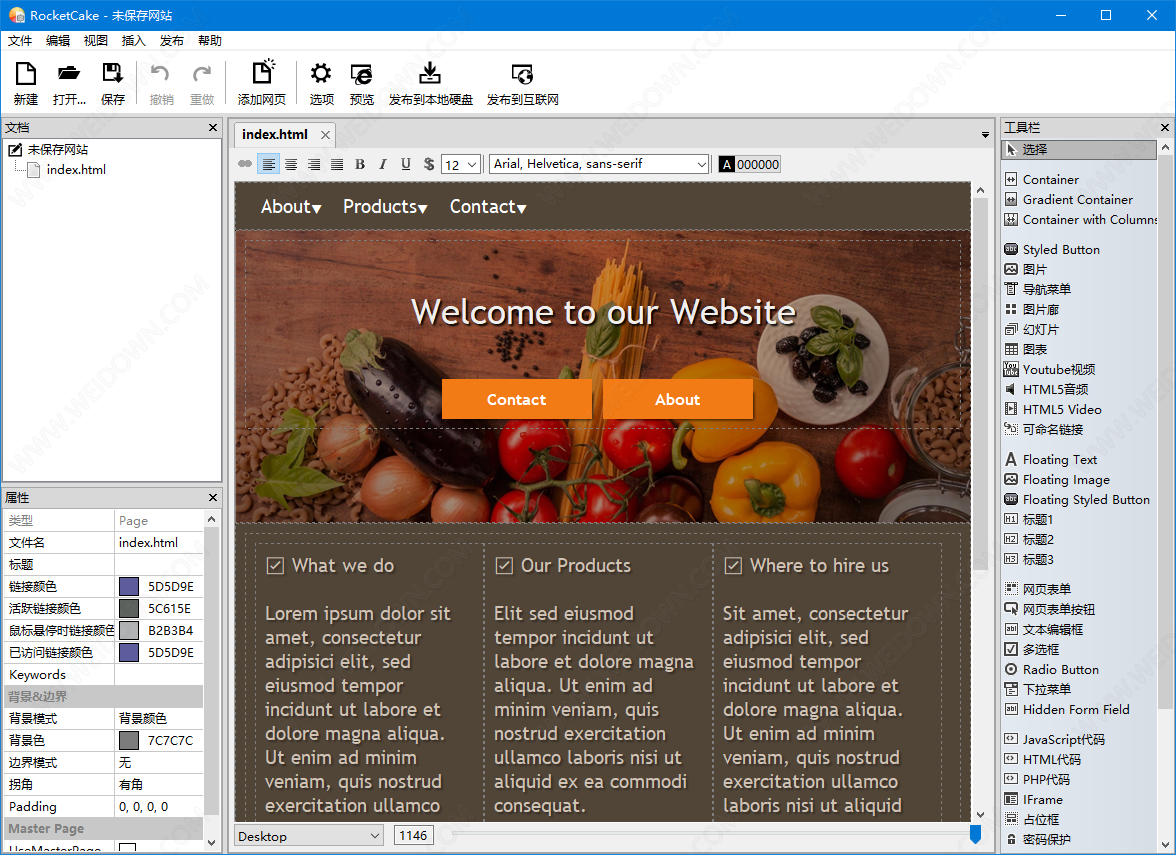Switch to the index.html tab

[274, 135]
